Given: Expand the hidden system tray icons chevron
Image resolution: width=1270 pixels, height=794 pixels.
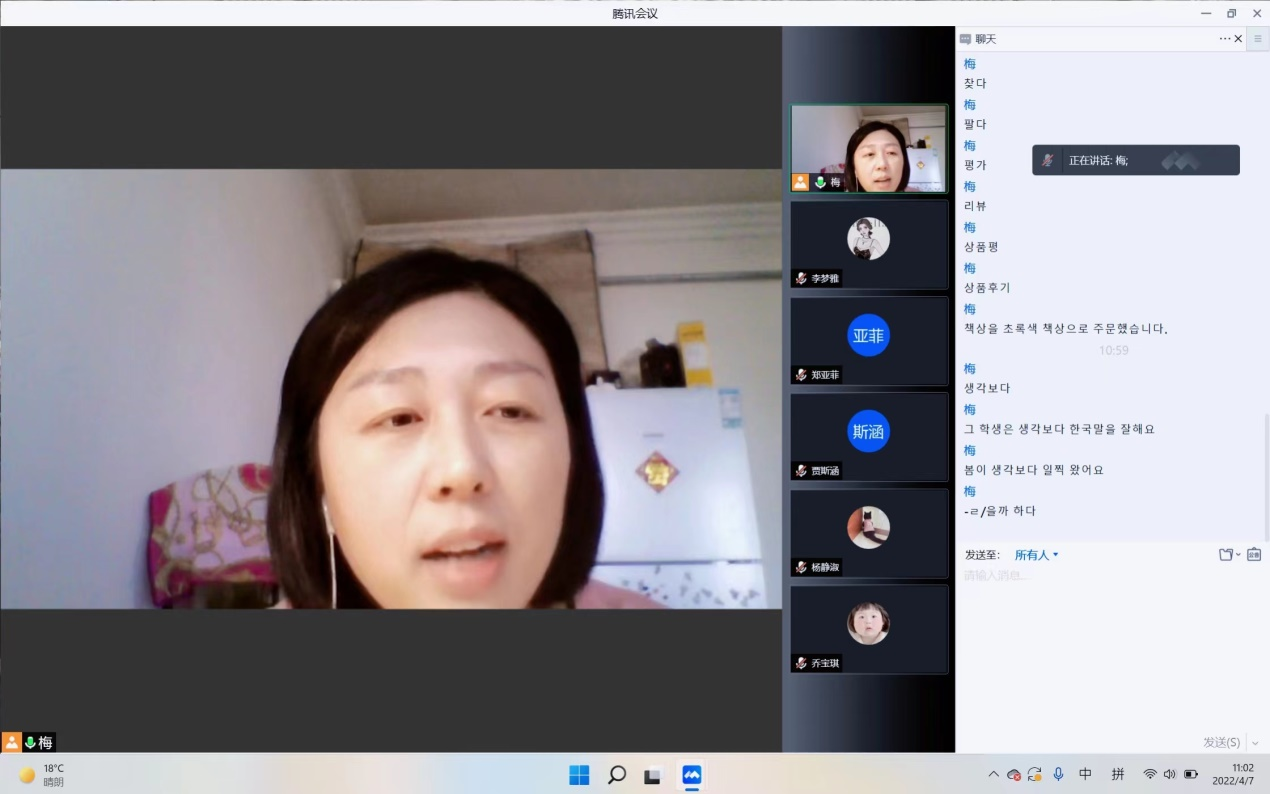Looking at the screenshot, I should (x=993, y=774).
